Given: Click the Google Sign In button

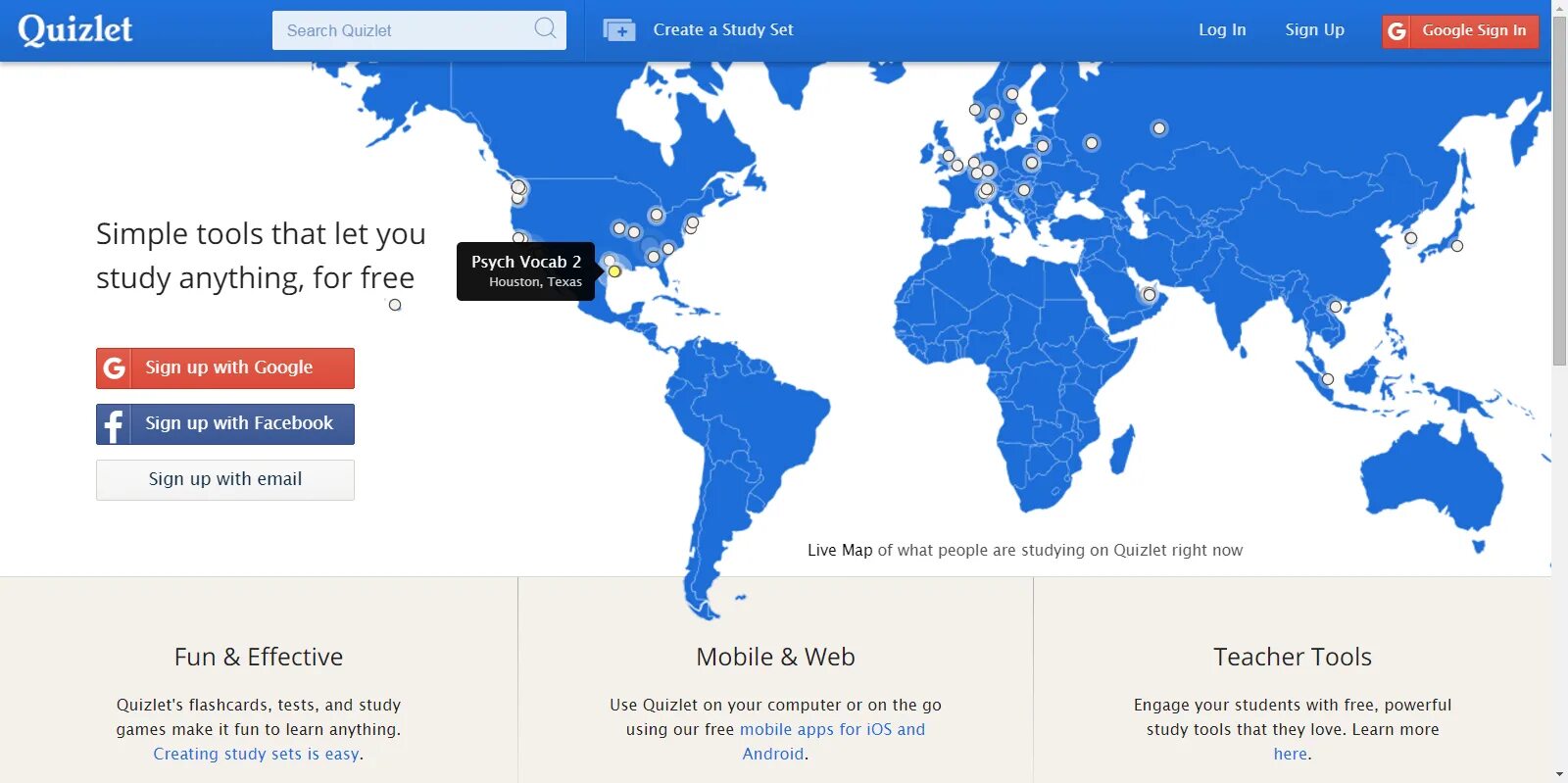Looking at the screenshot, I should click(x=1460, y=31).
